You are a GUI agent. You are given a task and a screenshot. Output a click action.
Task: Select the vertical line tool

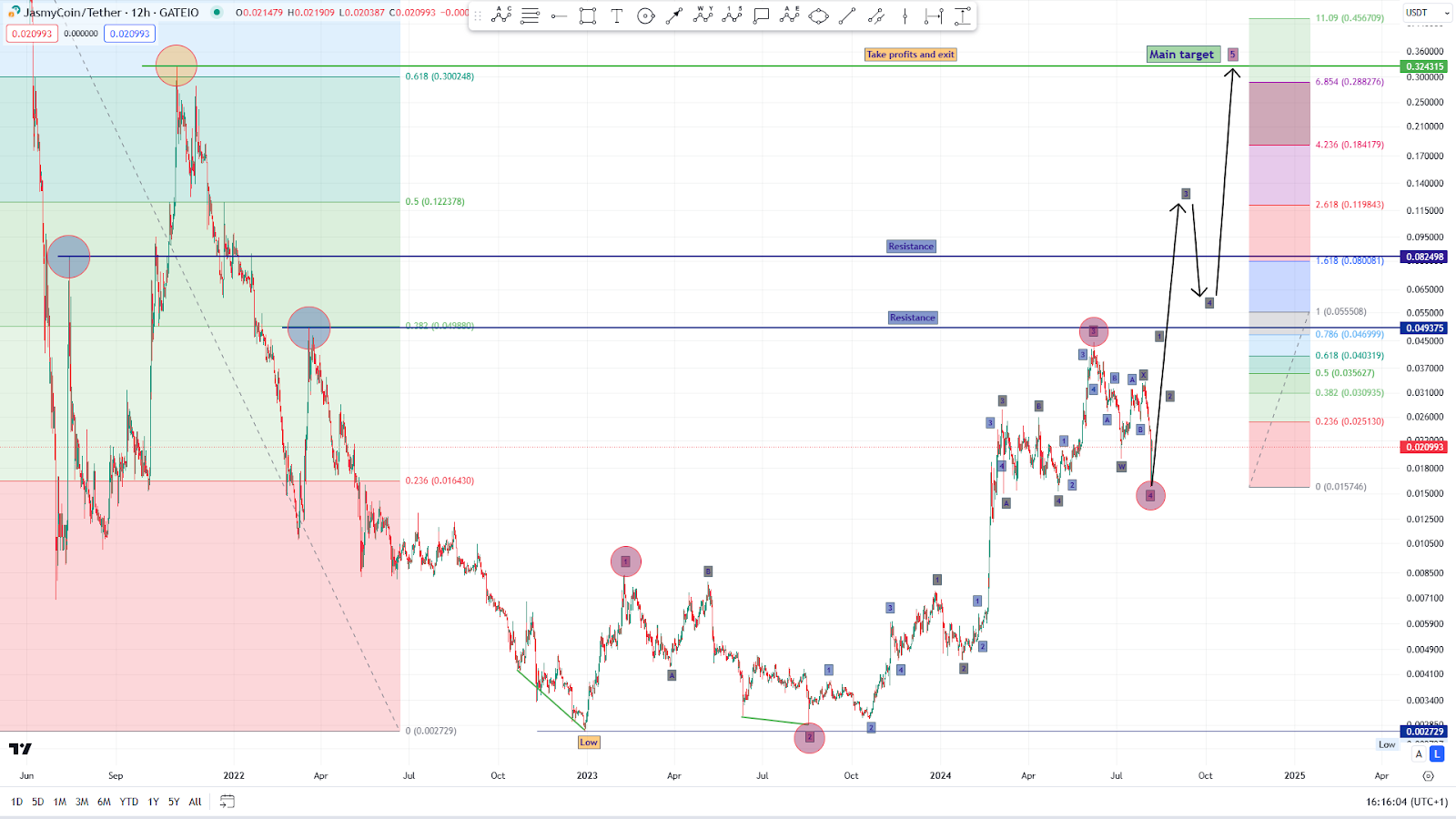905,15
